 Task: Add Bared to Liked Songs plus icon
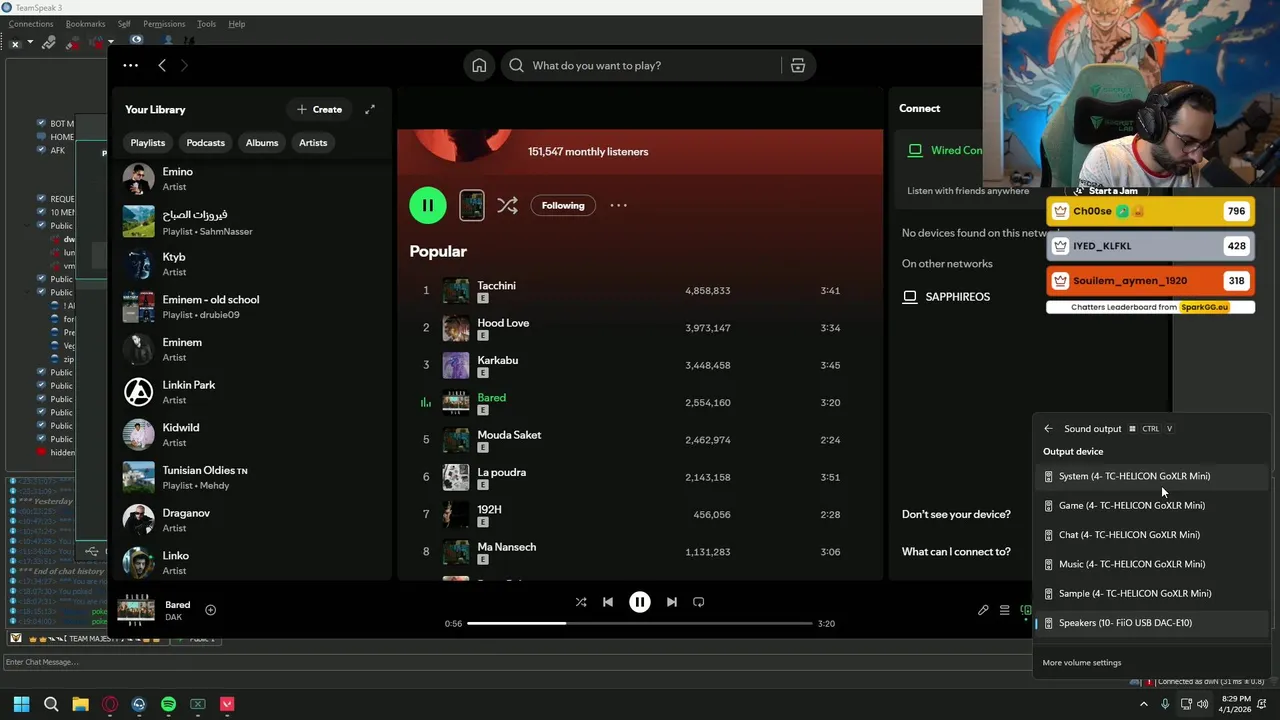click(210, 609)
